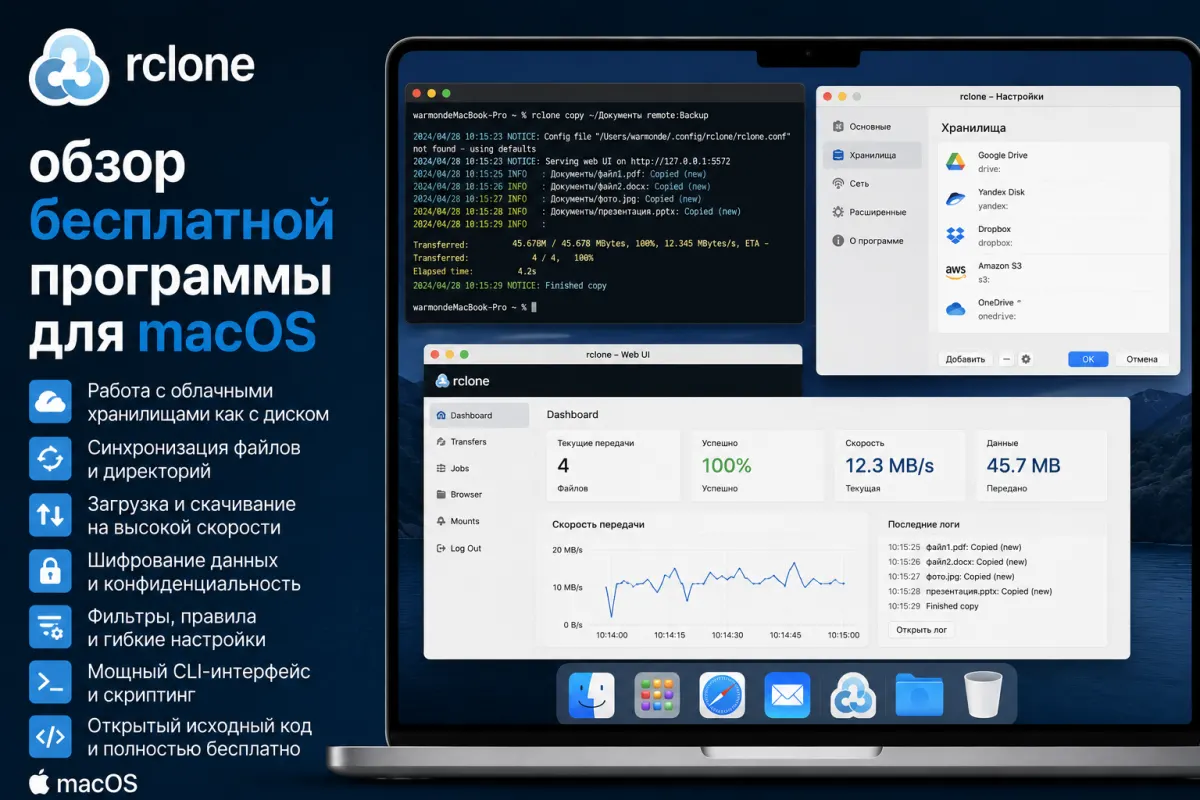Click the 'rclone – Web UI' window title bar
Screen dimensions: 1200x800
[613, 354]
